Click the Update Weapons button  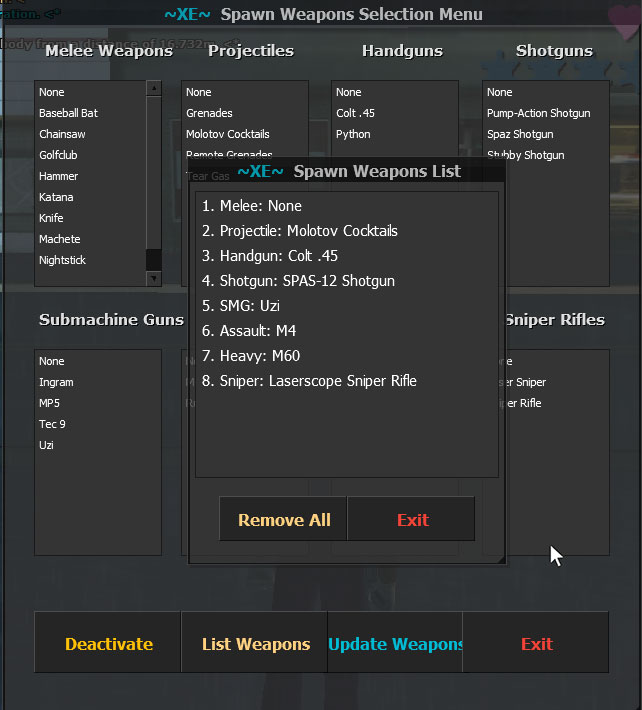point(395,643)
